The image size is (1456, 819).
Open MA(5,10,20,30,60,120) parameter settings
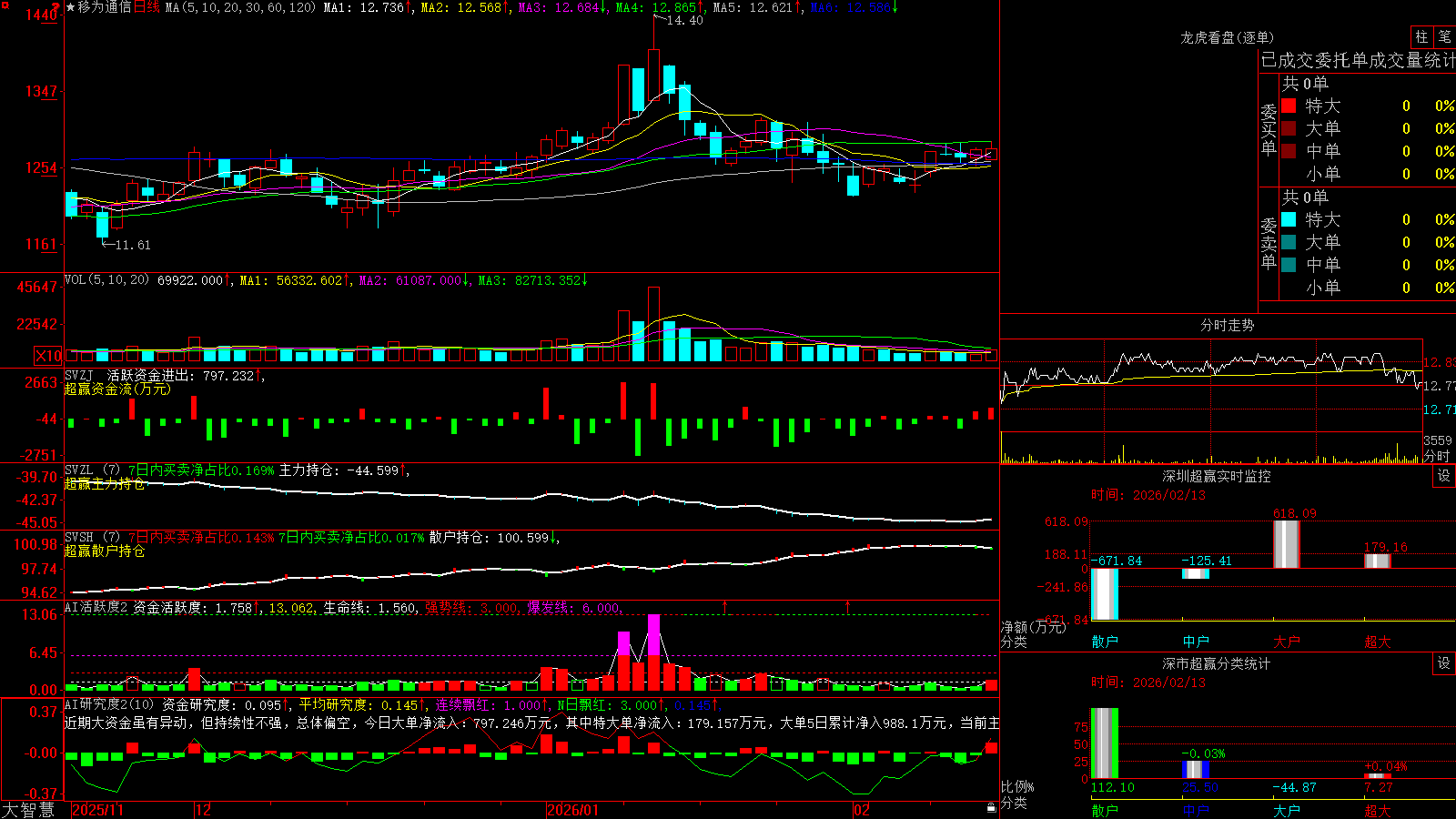(x=240, y=7)
